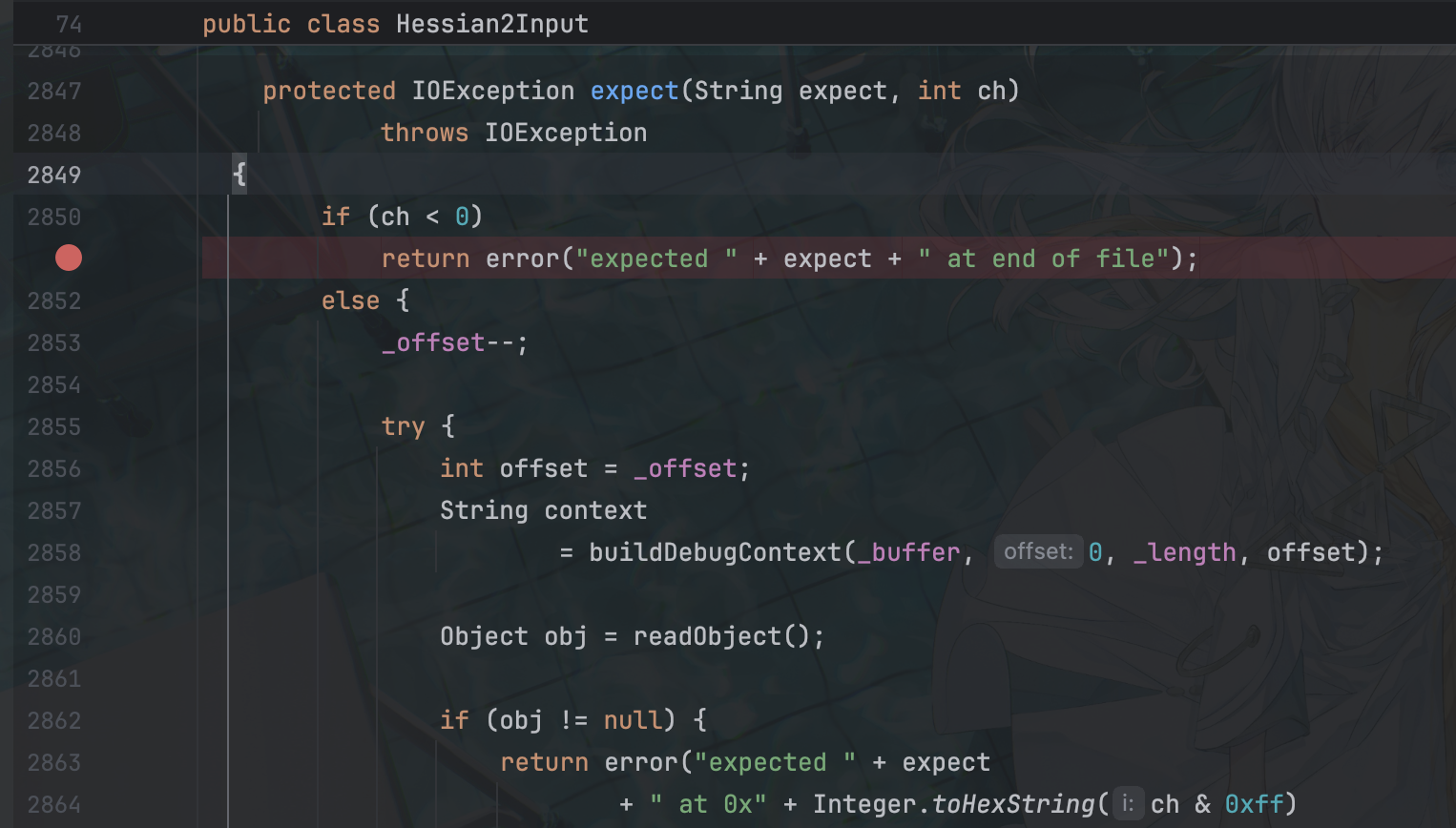The height and width of the screenshot is (828, 1456).
Task: Place caret on the opening brace at line 2849
Action: pos(239,175)
